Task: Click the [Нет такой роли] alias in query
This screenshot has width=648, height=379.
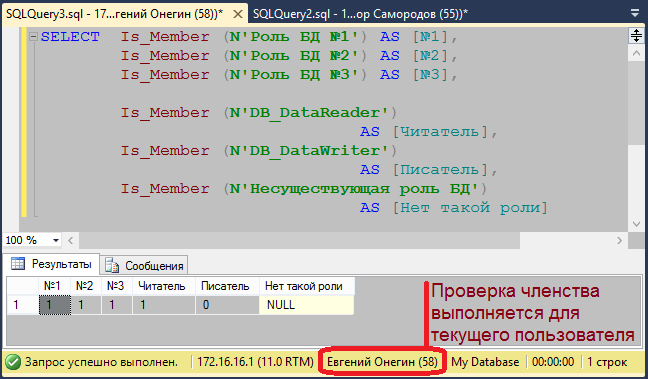Action: pos(469,207)
